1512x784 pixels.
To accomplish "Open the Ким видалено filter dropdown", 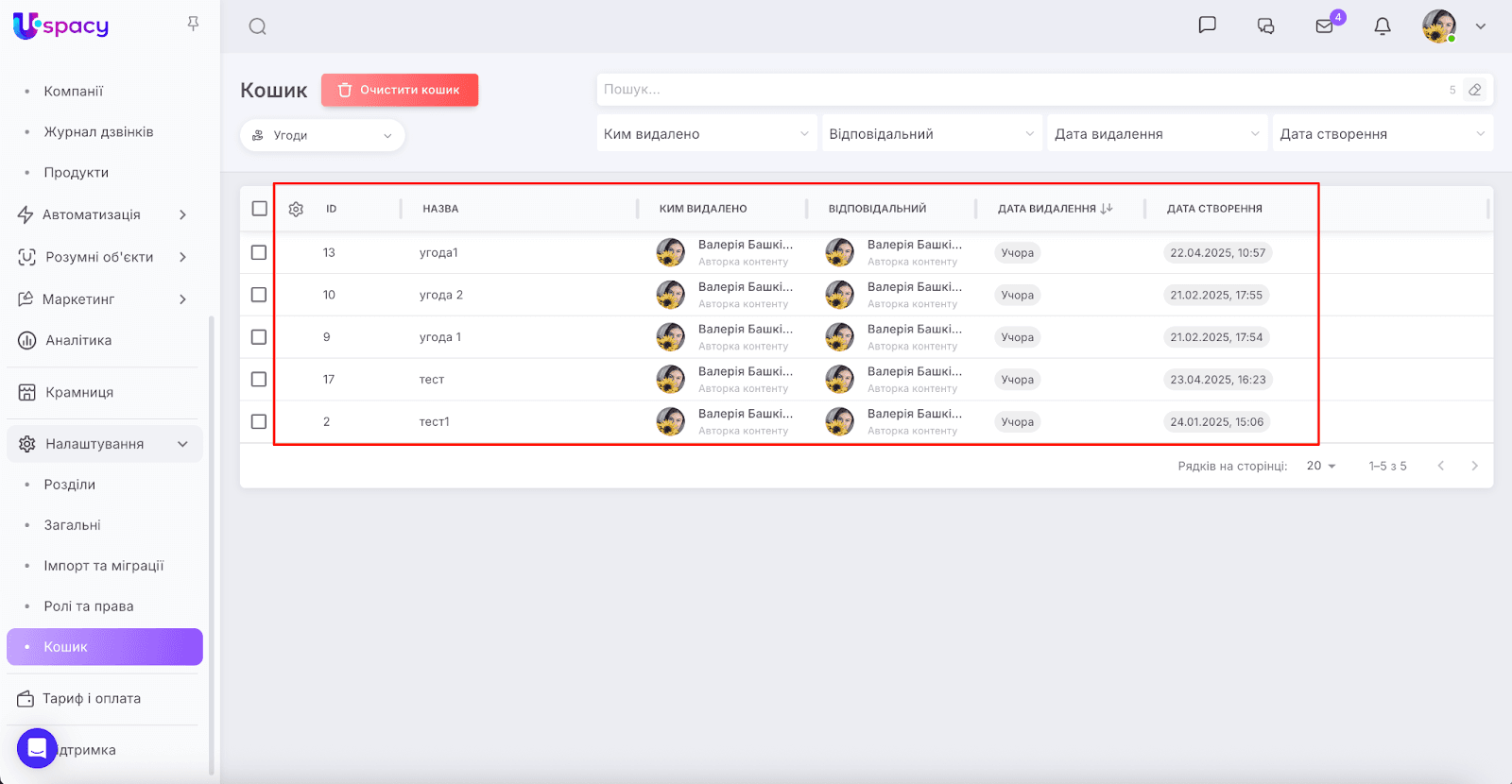I will click(706, 134).
